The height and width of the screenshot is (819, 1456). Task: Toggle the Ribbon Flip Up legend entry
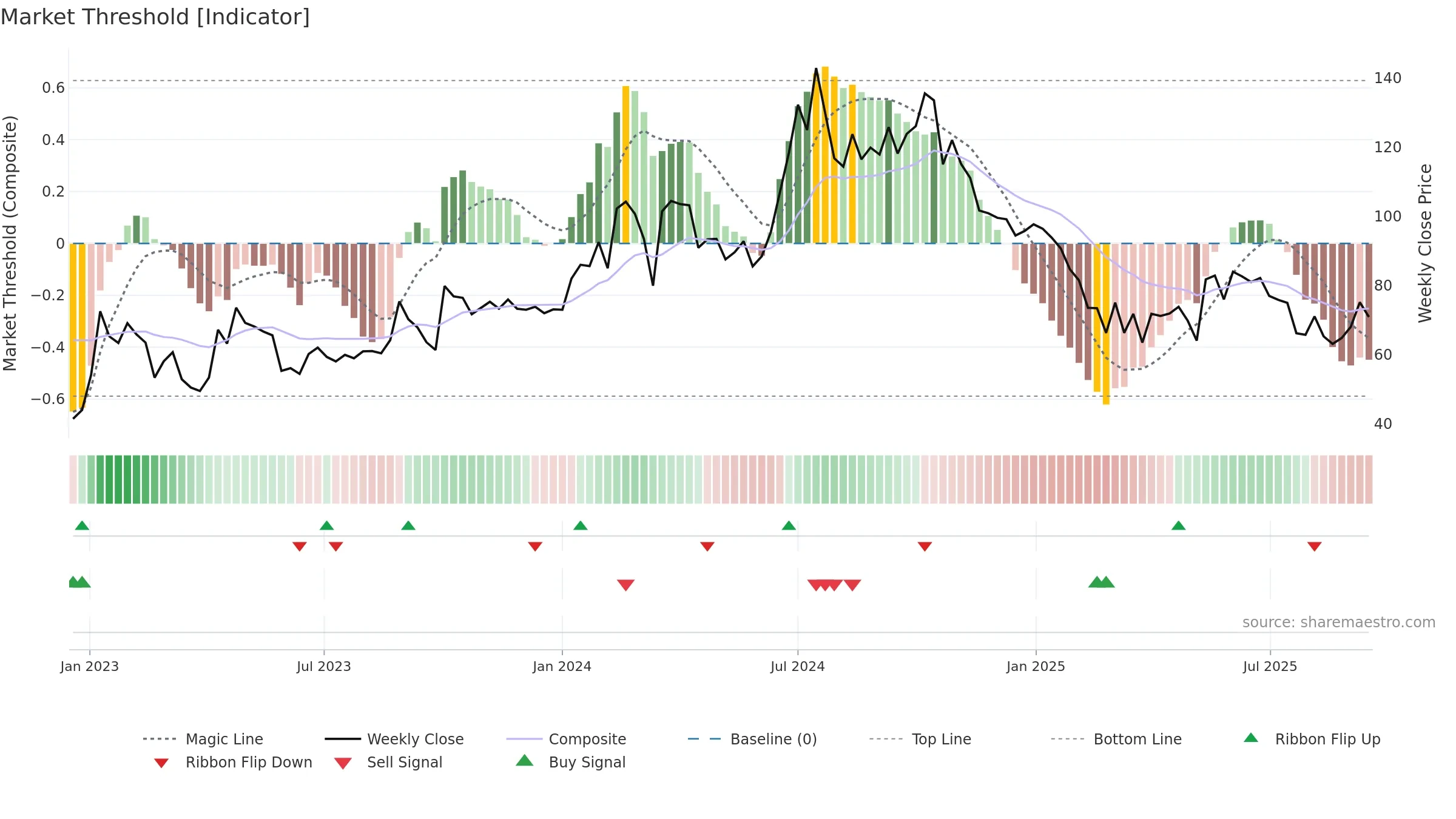coord(1312,739)
